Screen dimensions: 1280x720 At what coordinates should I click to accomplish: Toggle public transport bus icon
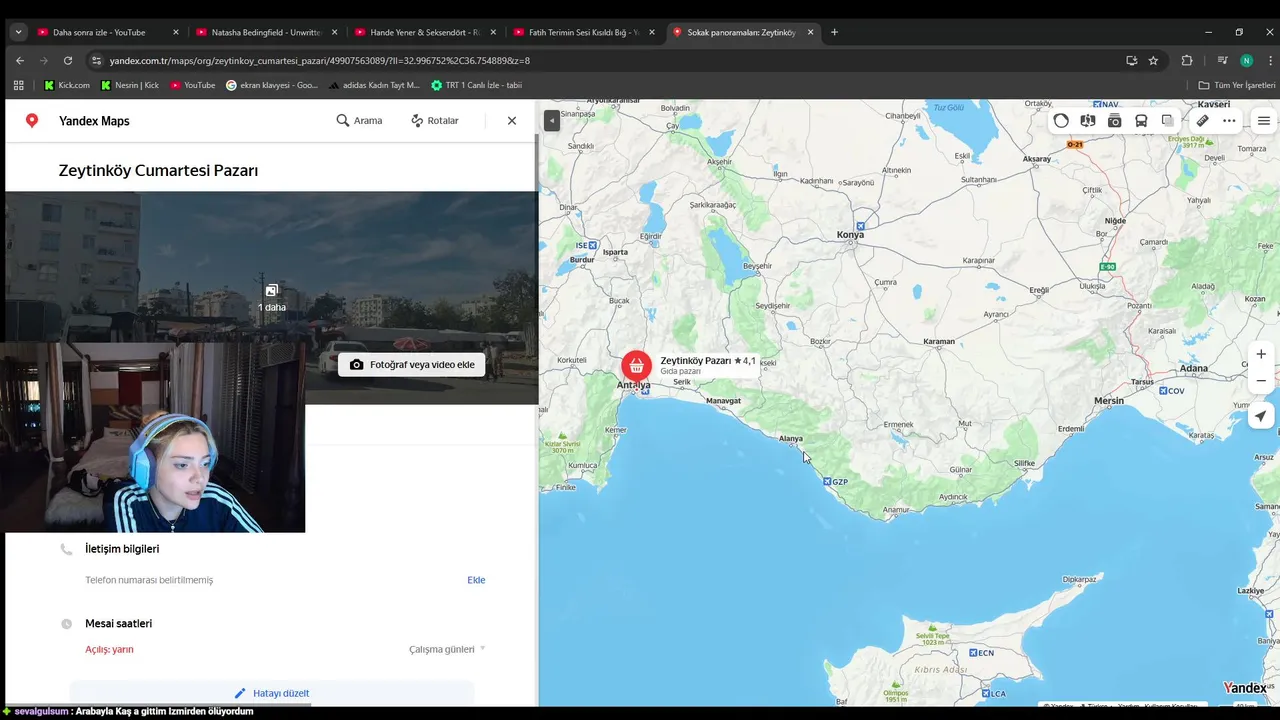point(1141,121)
